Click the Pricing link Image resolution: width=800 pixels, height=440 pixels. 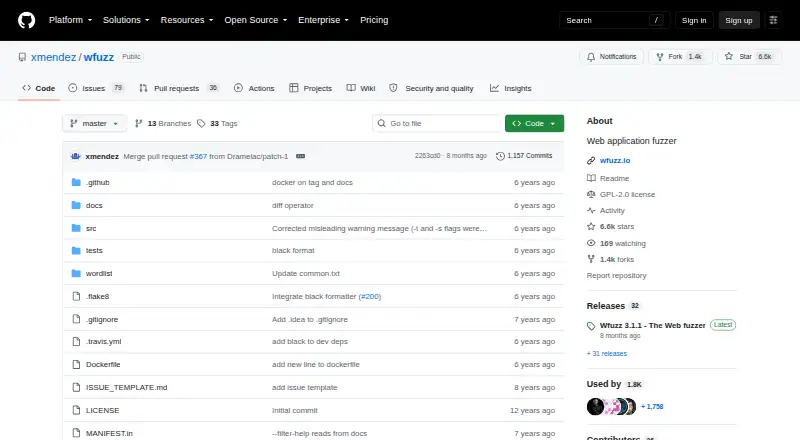(x=374, y=20)
